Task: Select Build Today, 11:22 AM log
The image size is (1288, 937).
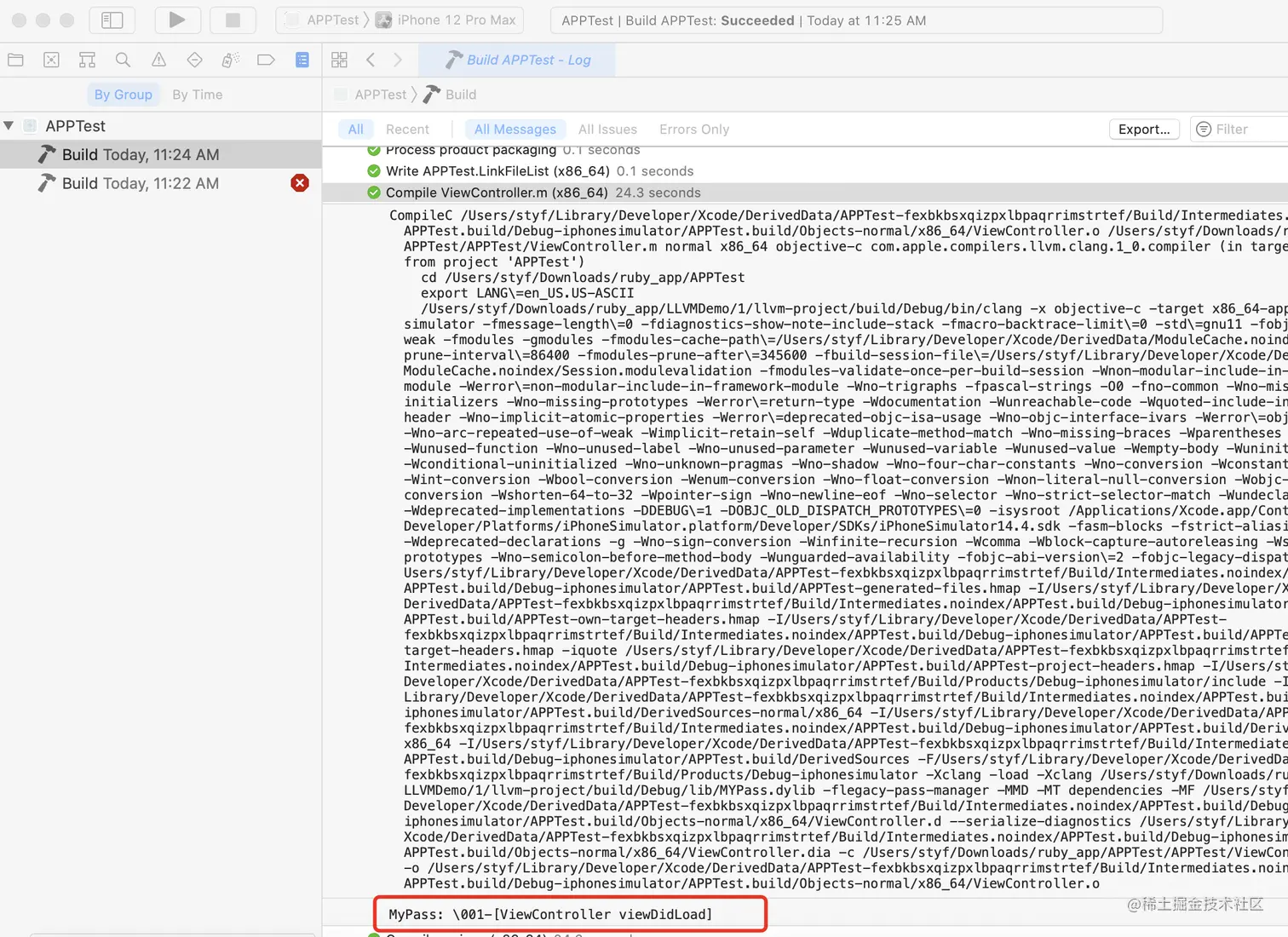Action: point(161,183)
